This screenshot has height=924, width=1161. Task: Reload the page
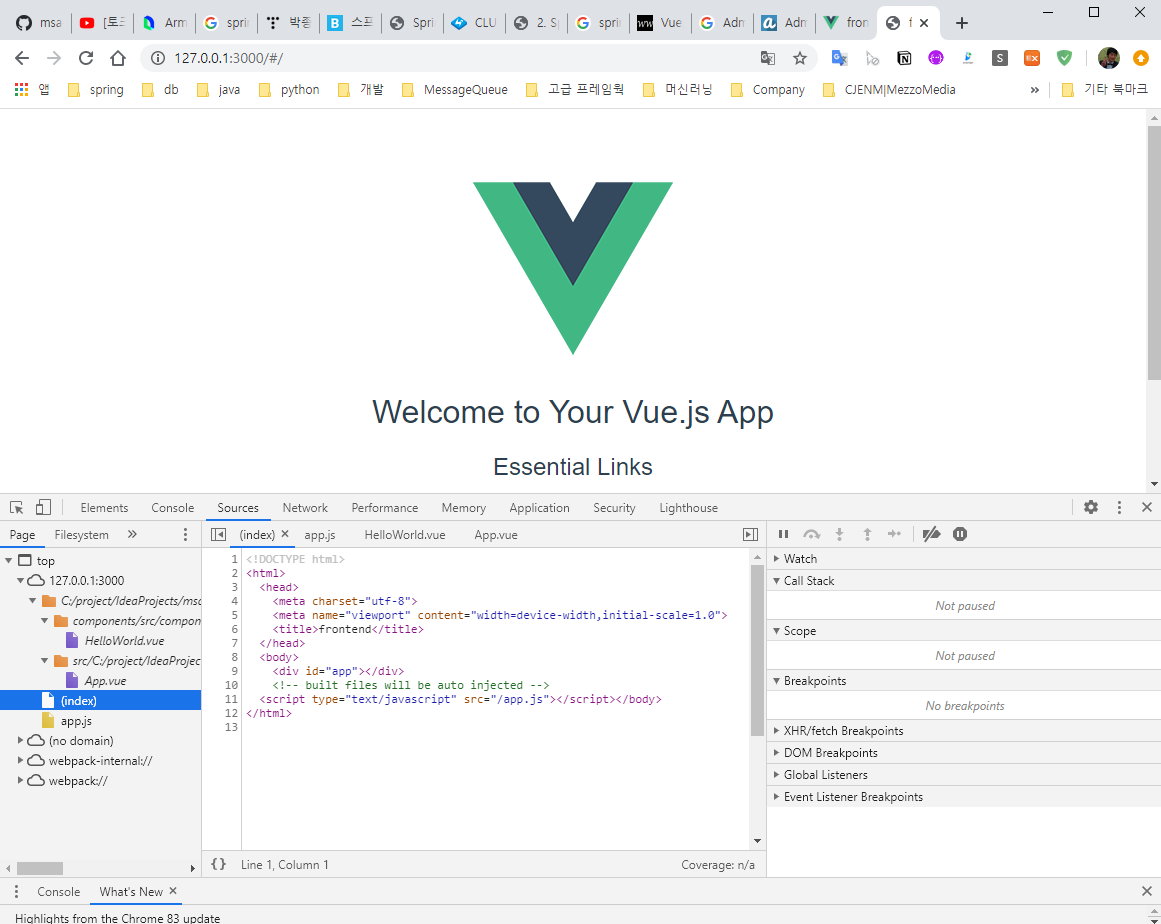(x=86, y=58)
